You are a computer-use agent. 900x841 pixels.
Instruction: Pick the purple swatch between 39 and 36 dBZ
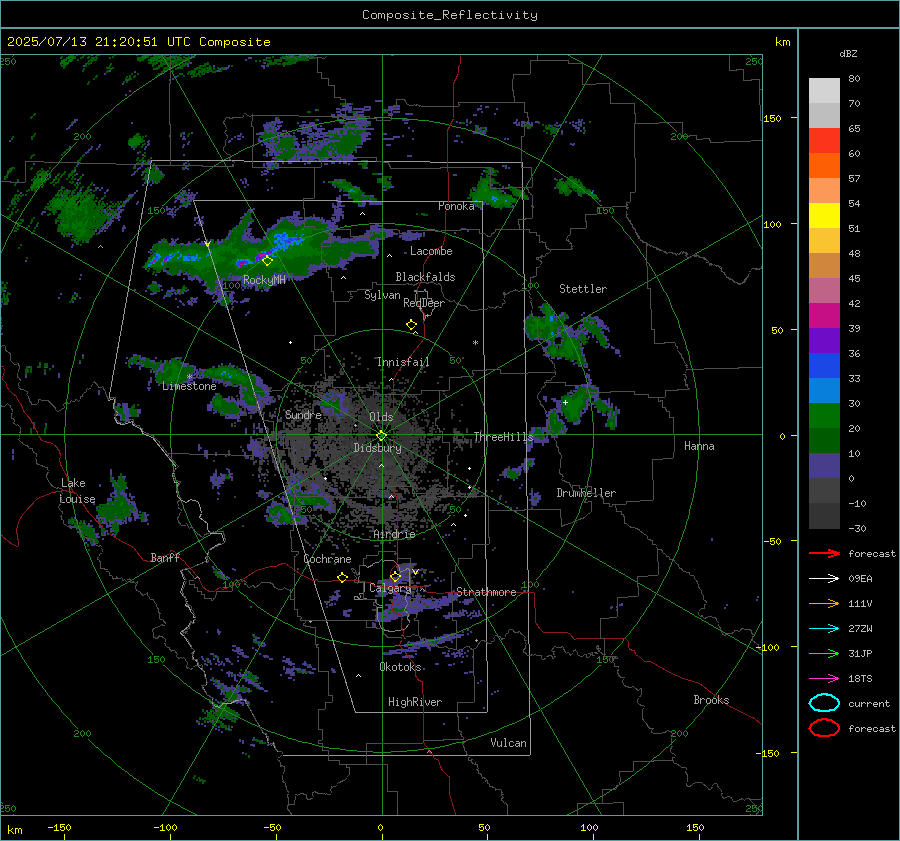824,340
